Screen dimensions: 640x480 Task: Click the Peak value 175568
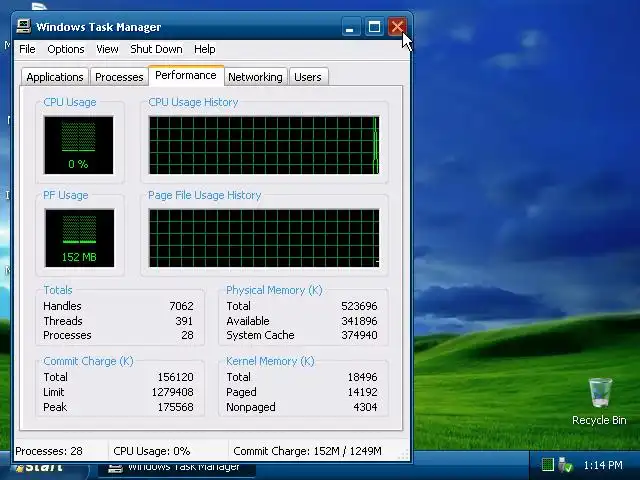(176, 407)
